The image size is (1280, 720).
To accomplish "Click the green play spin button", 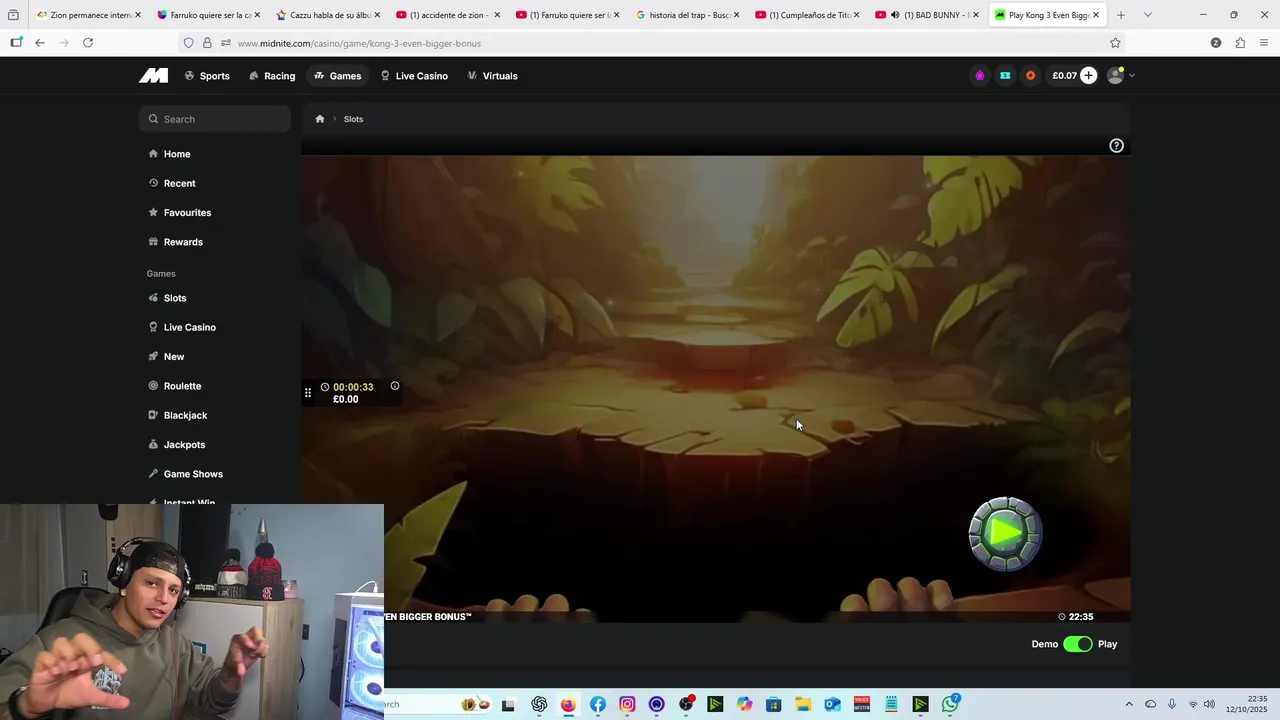I will coord(1005,534).
